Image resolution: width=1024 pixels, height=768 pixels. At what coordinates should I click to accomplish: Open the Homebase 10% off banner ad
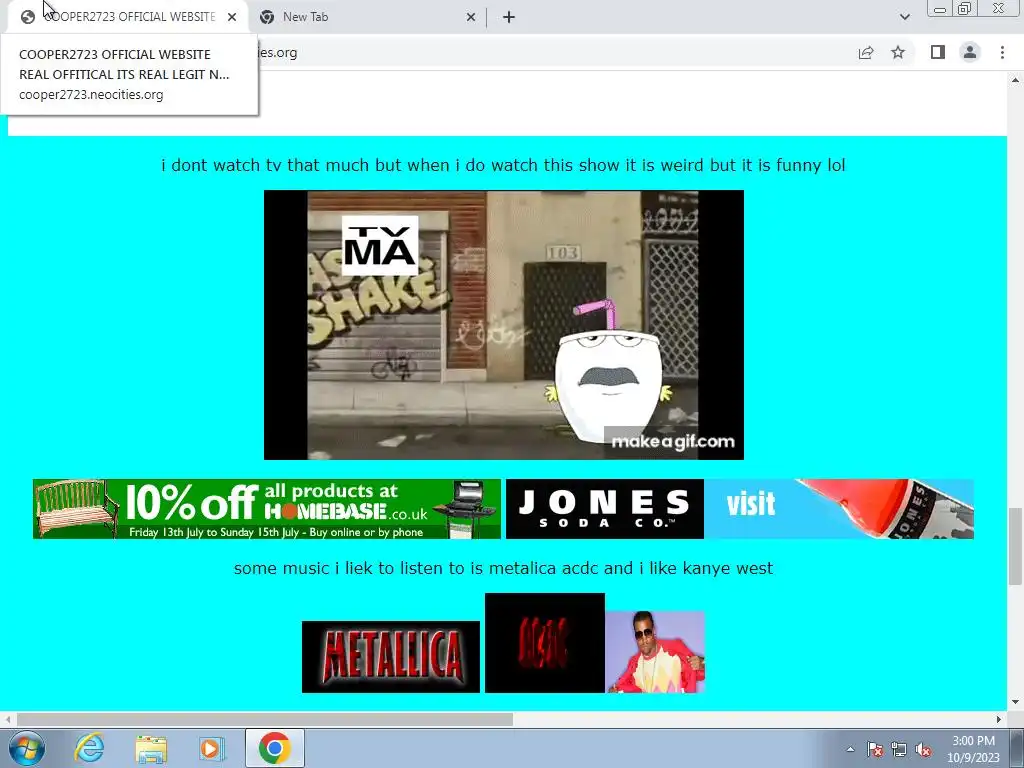click(x=266, y=509)
